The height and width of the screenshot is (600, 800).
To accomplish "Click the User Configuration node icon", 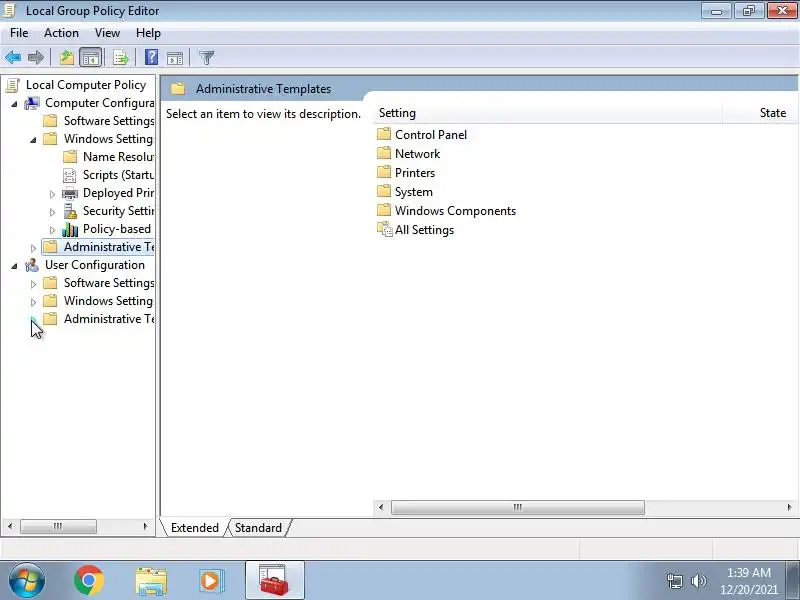I will click(32, 265).
